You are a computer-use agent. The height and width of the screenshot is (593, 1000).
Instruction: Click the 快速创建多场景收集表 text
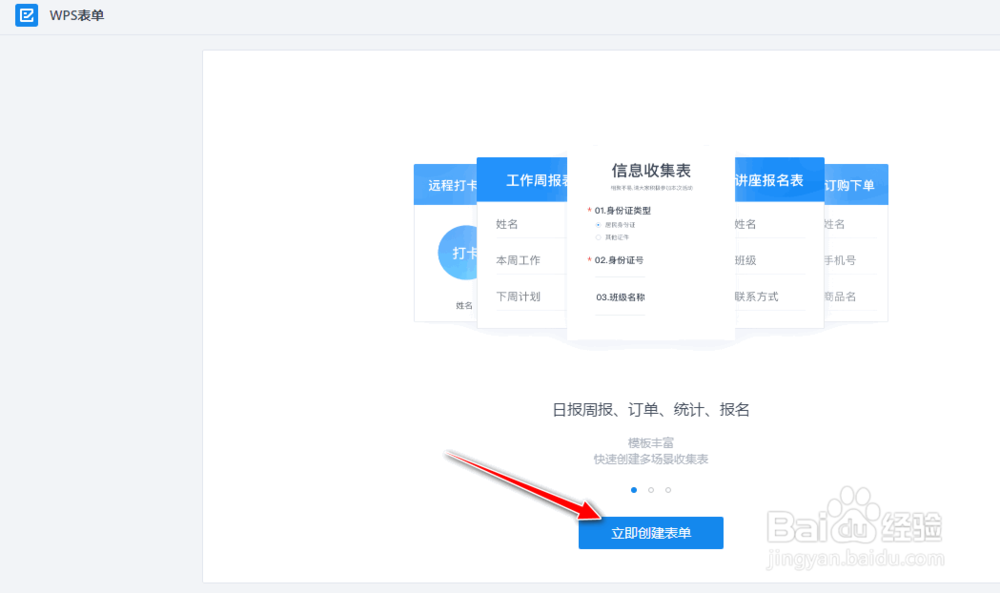pos(651,459)
